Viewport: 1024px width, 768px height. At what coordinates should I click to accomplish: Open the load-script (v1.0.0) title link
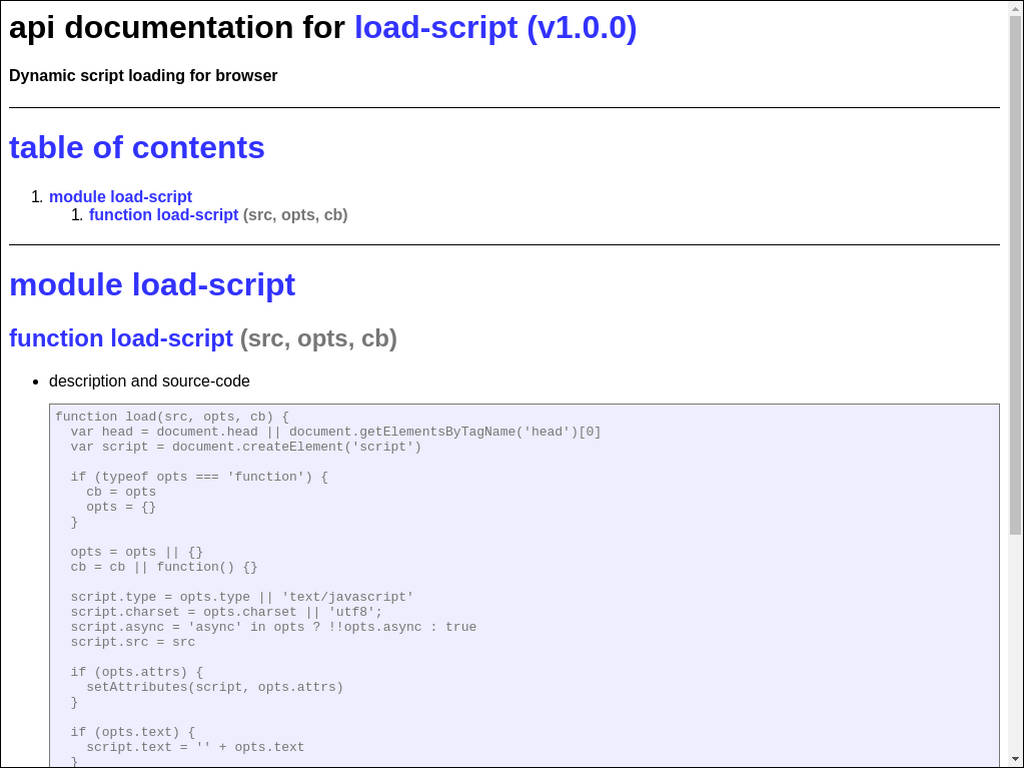pos(495,28)
